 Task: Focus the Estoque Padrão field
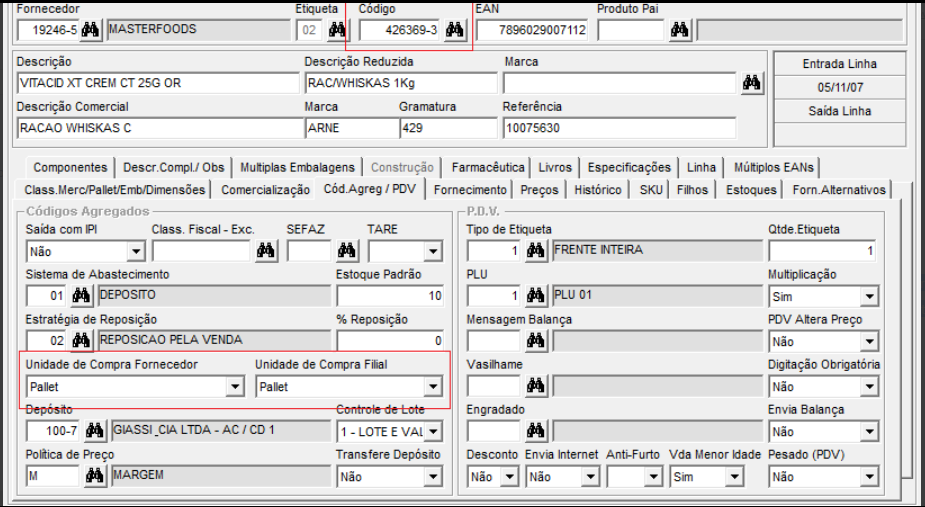click(390, 296)
